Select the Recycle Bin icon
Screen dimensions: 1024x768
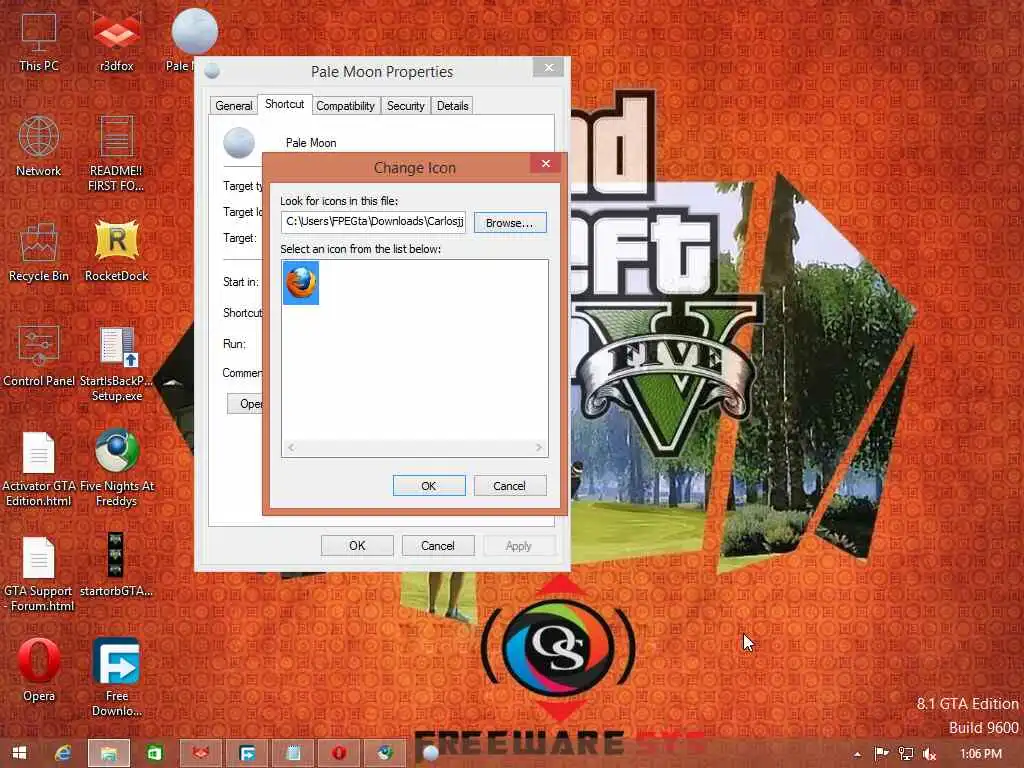(x=39, y=252)
